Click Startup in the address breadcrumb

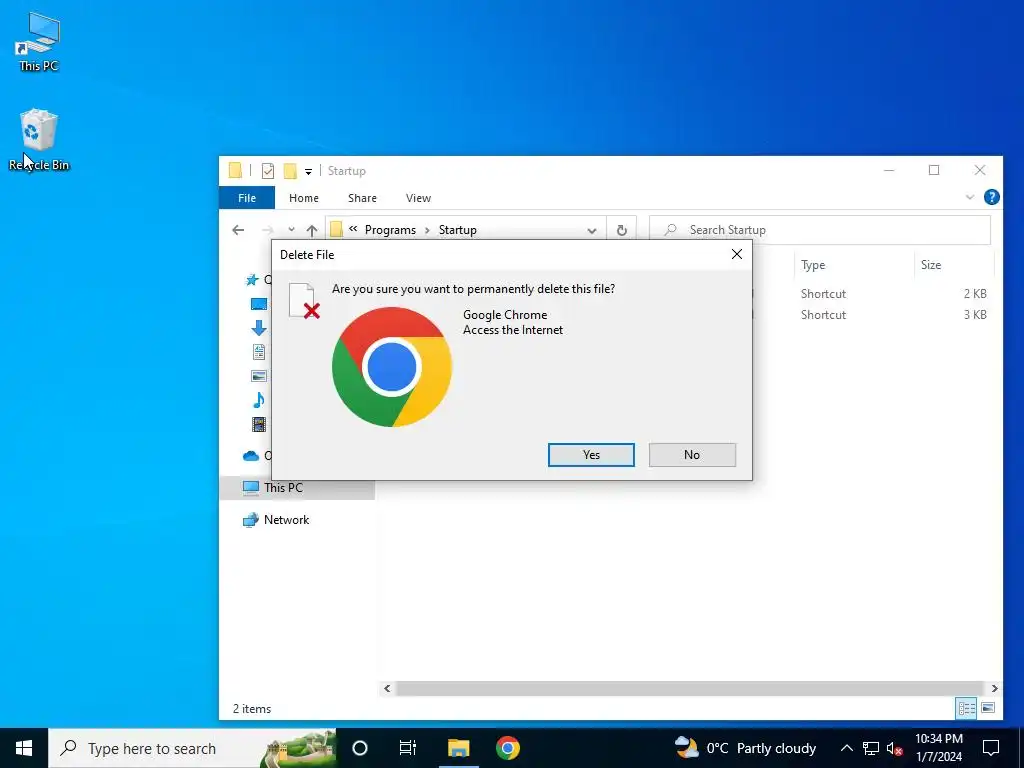[458, 230]
